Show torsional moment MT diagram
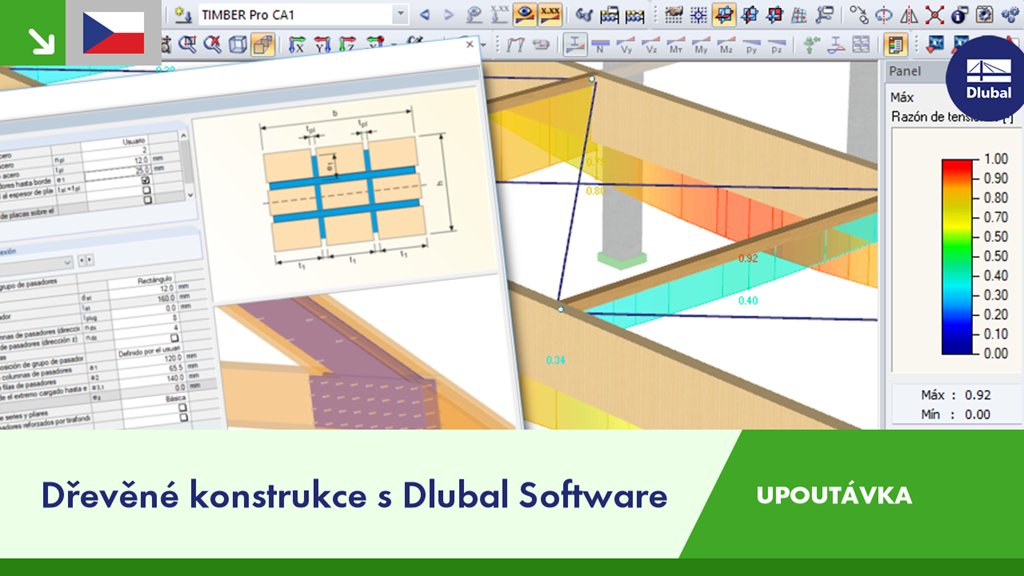The height and width of the screenshot is (576, 1024). click(675, 45)
